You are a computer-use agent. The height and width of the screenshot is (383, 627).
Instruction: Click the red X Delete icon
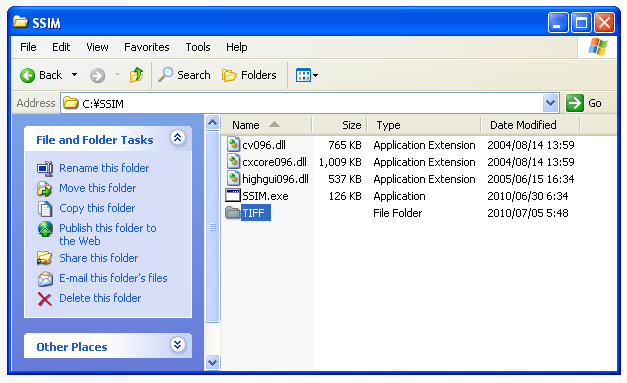(45, 299)
